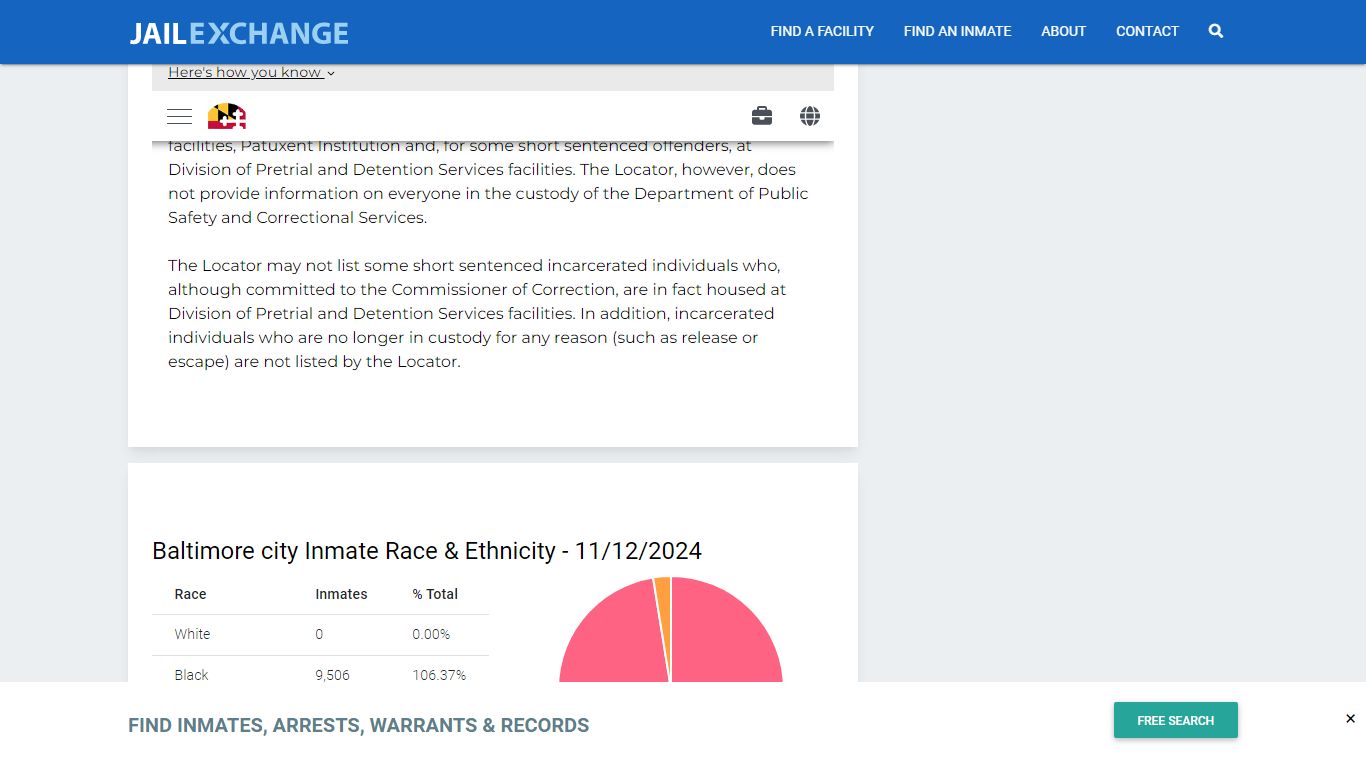Click the Free Search button
The height and width of the screenshot is (768, 1366).
1176,720
